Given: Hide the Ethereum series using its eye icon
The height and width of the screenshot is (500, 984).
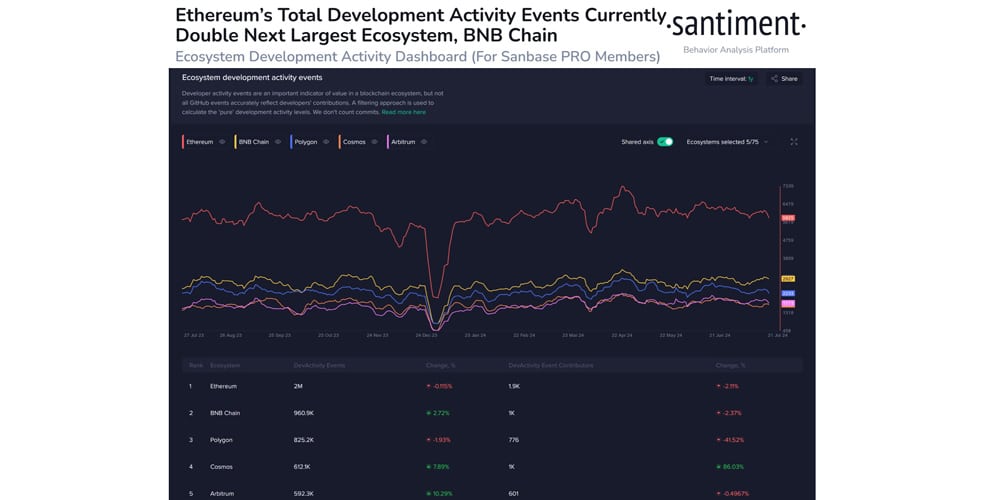Looking at the screenshot, I should [x=222, y=142].
